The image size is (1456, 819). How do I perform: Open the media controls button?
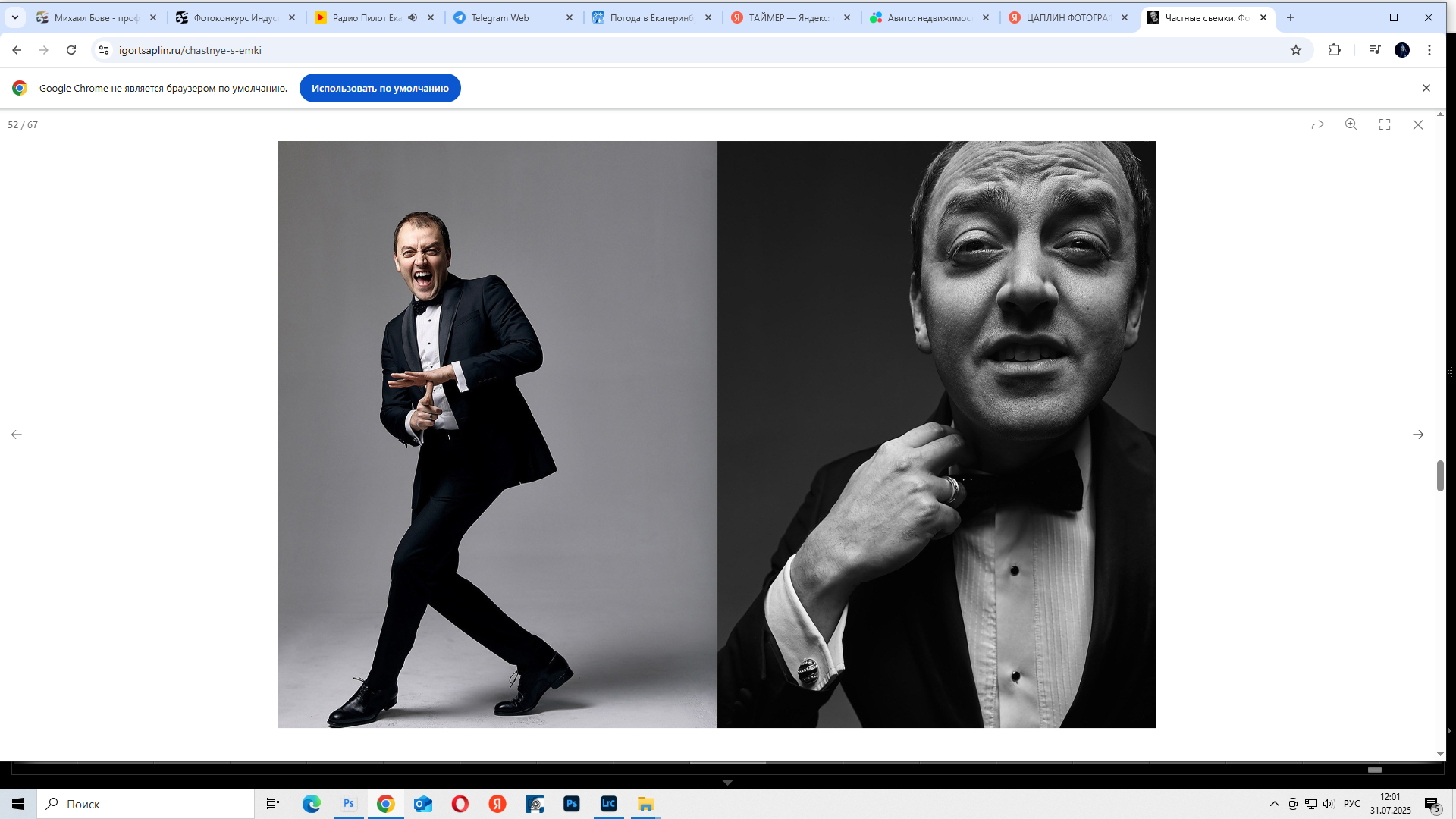[x=1375, y=50]
